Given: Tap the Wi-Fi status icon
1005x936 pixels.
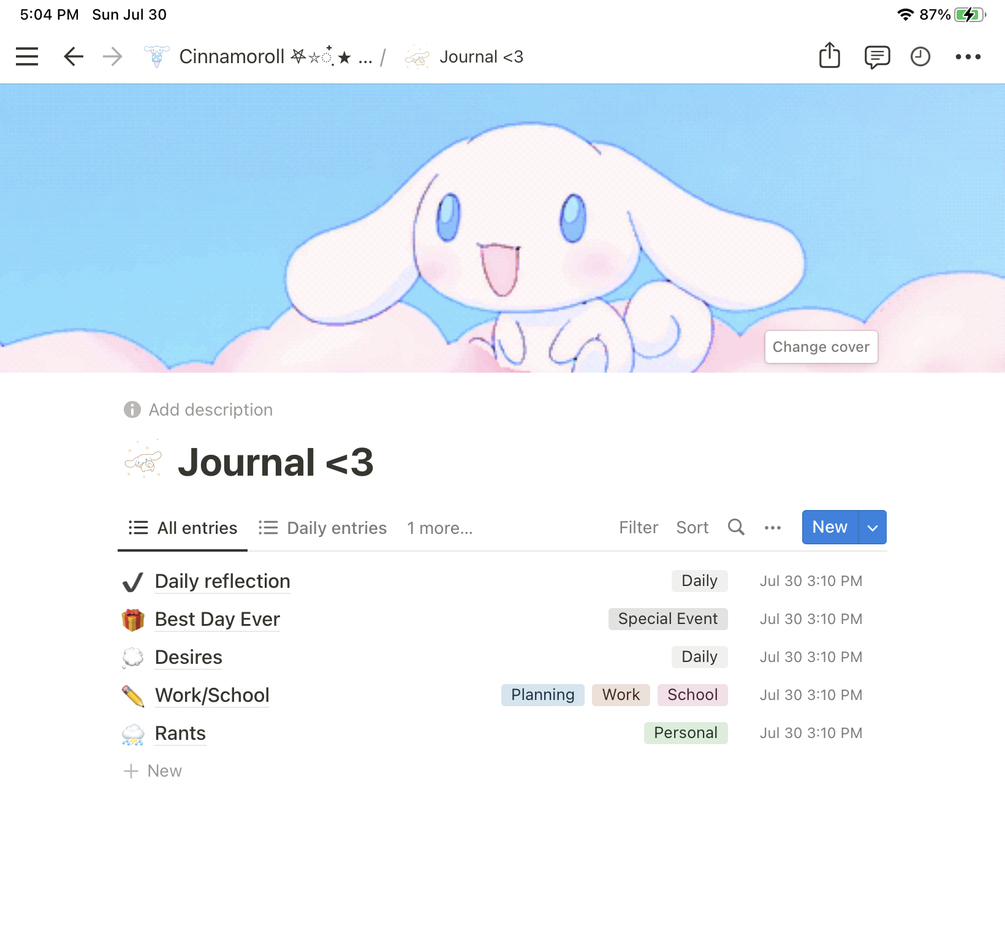Looking at the screenshot, I should pyautogui.click(x=905, y=14).
